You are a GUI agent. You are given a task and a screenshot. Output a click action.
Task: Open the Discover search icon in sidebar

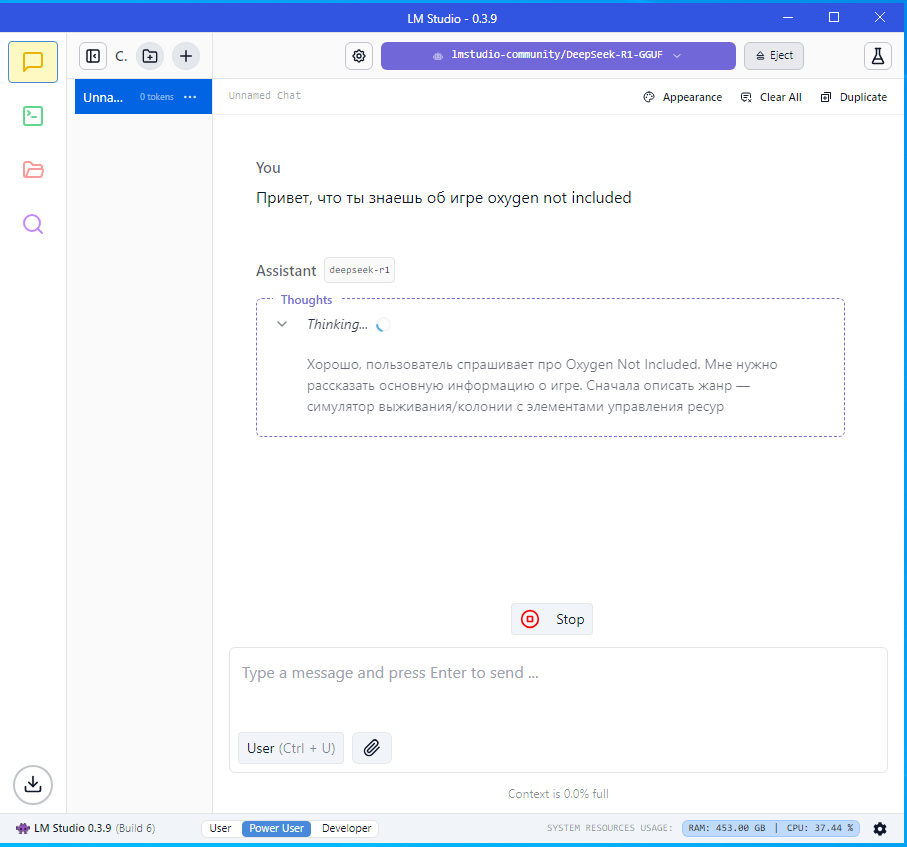[x=33, y=224]
